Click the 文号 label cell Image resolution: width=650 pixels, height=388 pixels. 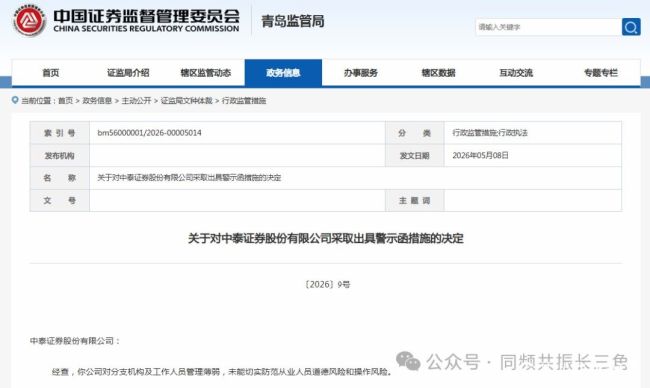pyautogui.click(x=60, y=201)
